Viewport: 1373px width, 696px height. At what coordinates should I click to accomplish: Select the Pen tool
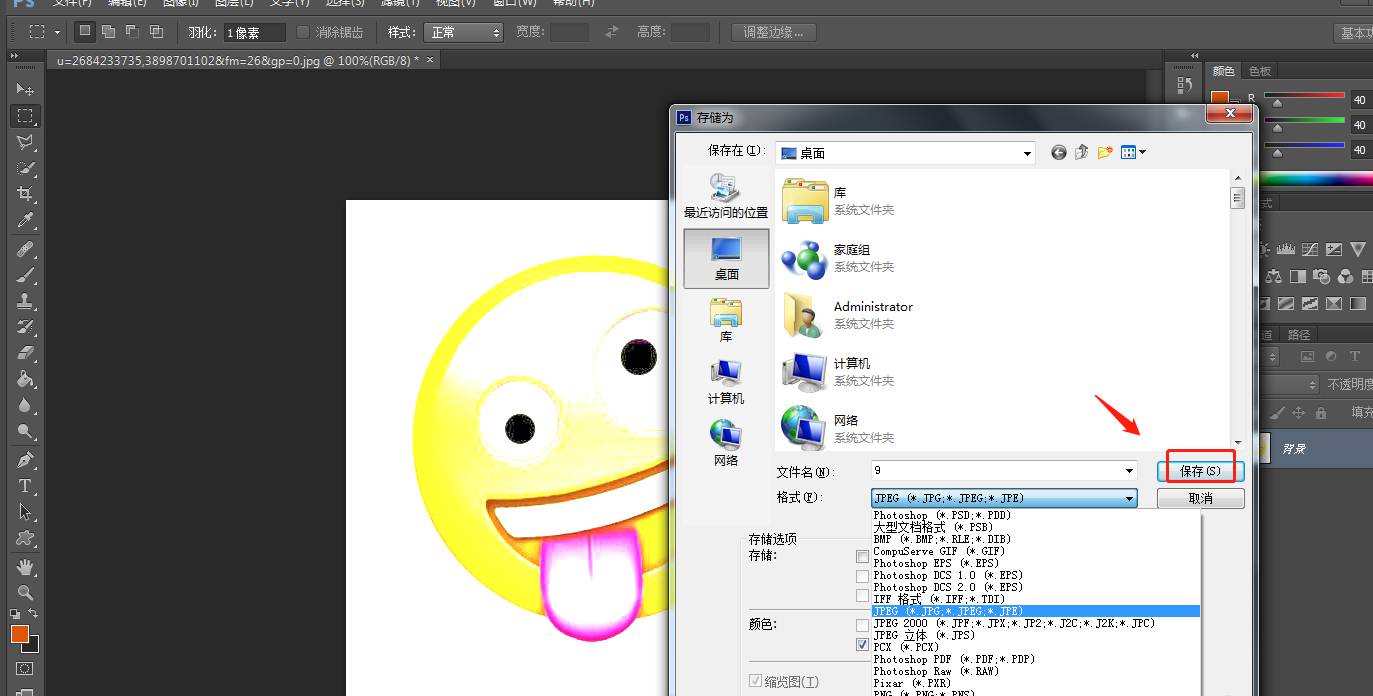pyautogui.click(x=26, y=460)
